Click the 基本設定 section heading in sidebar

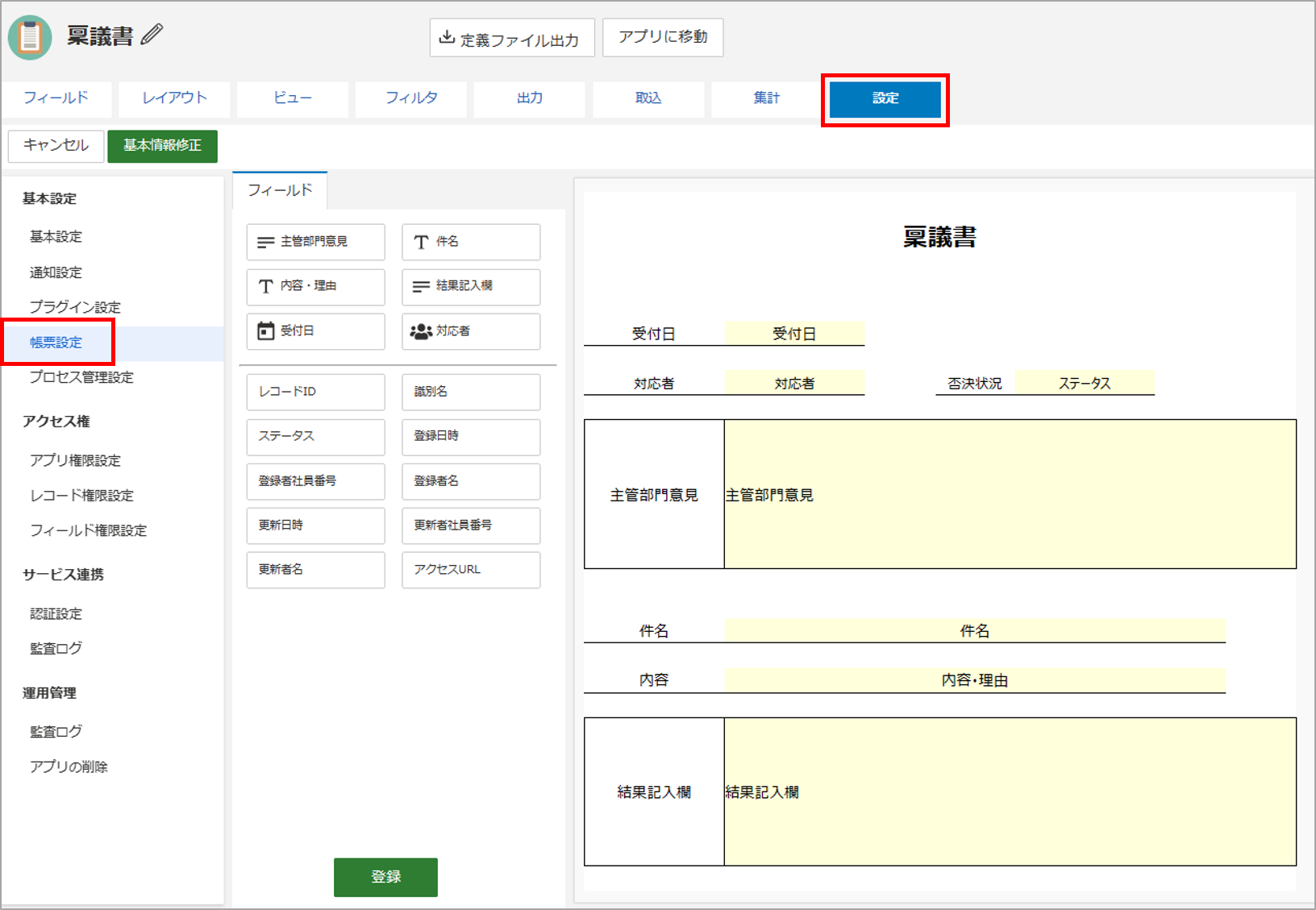pos(49,199)
